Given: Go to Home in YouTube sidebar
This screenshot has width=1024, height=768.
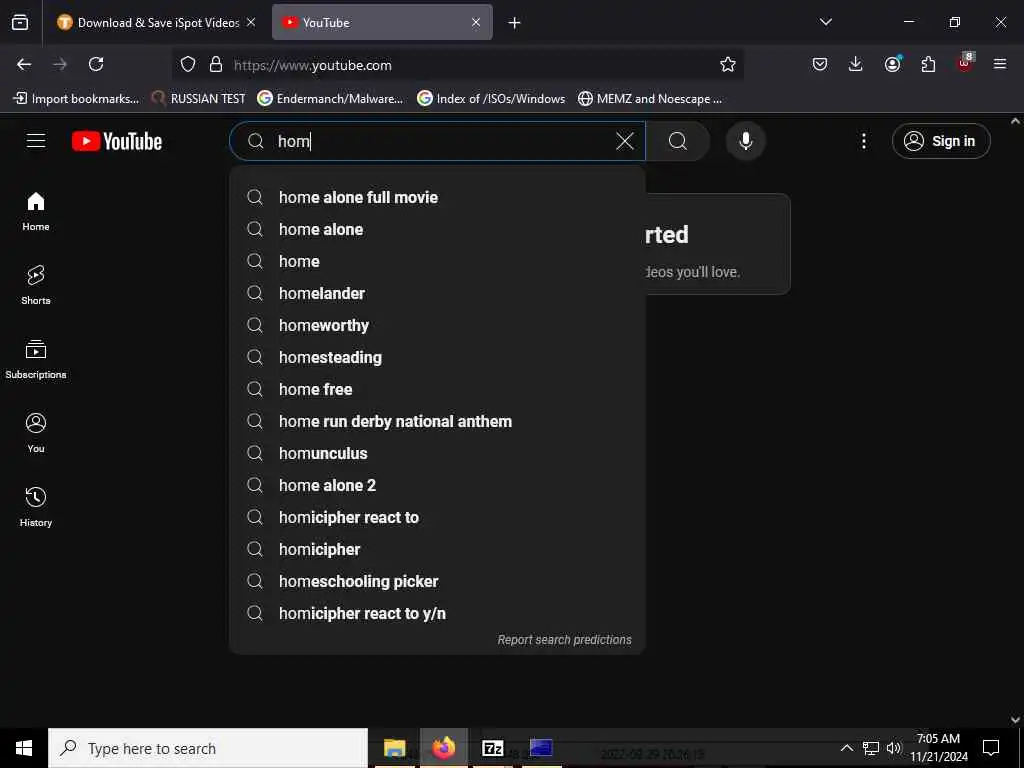Looking at the screenshot, I should (36, 212).
